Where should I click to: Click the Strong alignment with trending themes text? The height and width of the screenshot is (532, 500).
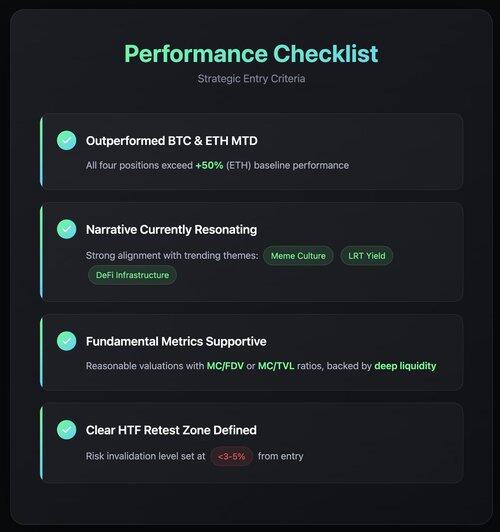coord(172,255)
